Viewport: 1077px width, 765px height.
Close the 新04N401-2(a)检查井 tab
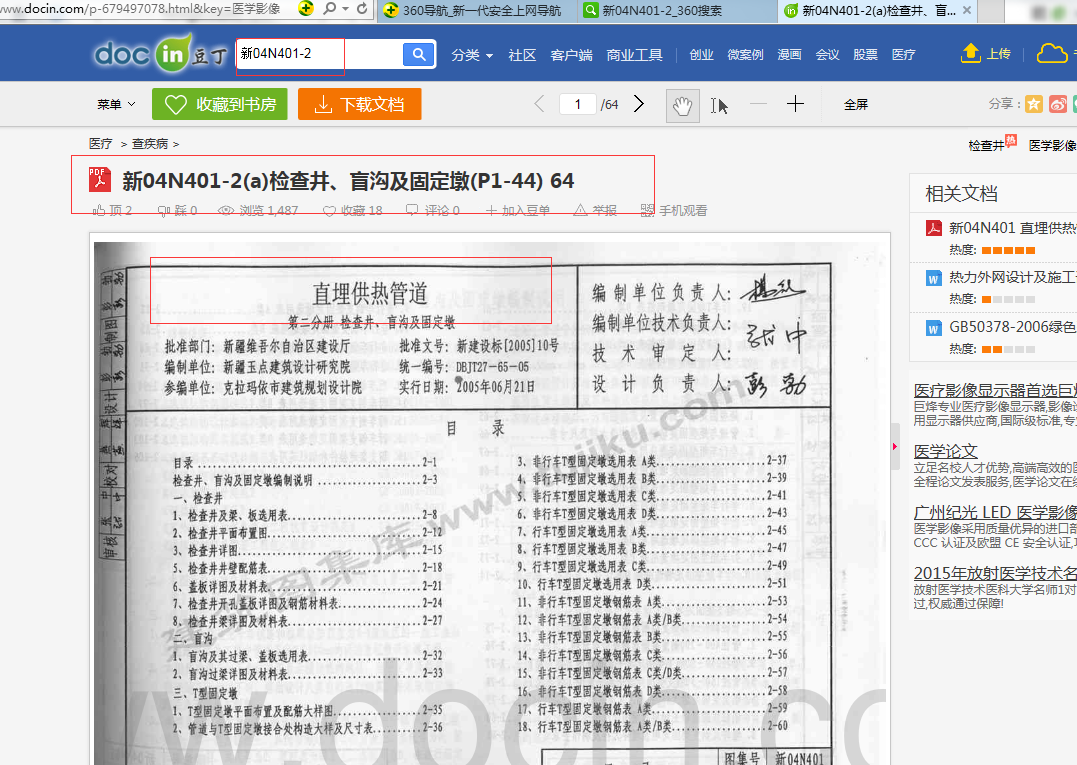coord(967,10)
